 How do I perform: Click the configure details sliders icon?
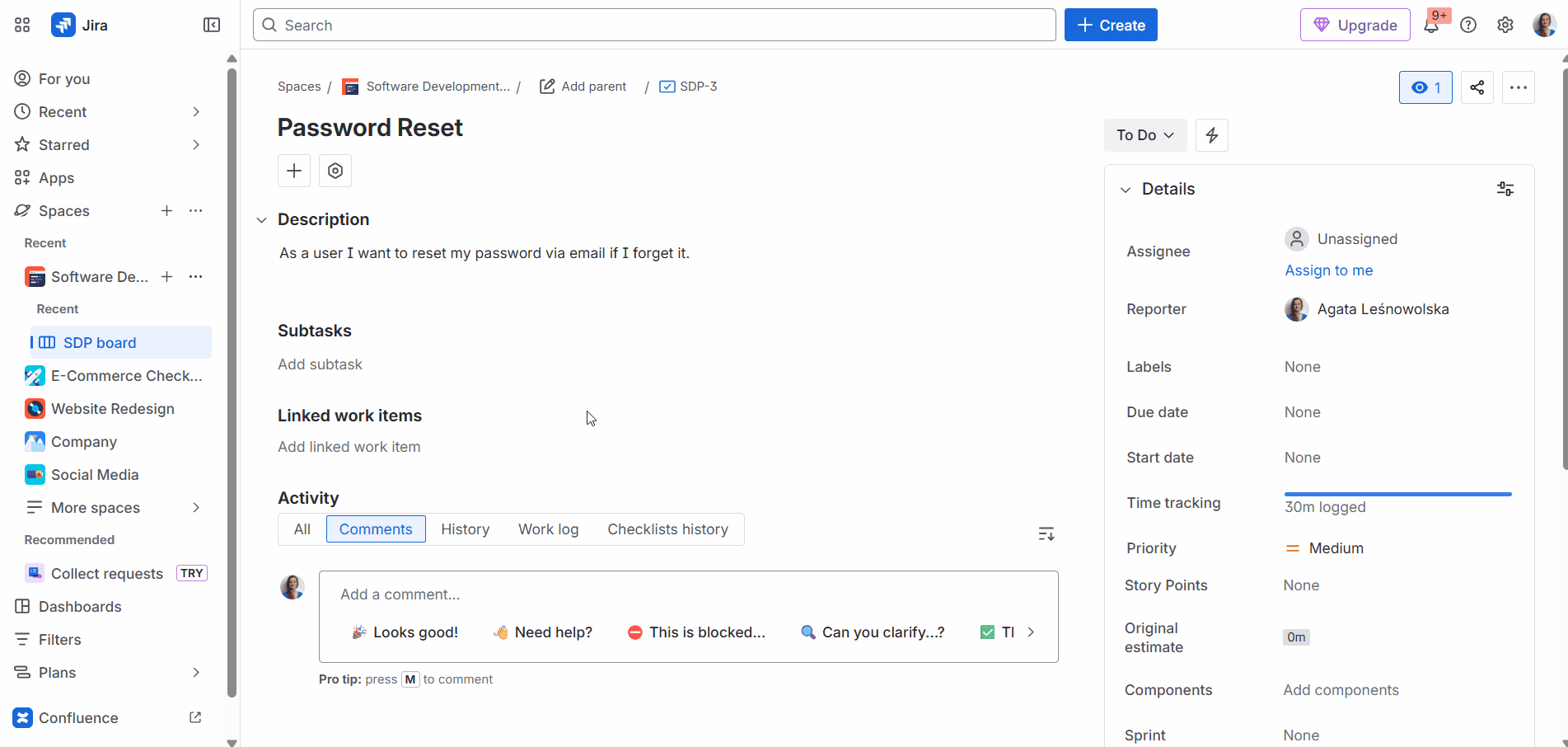pyautogui.click(x=1505, y=189)
